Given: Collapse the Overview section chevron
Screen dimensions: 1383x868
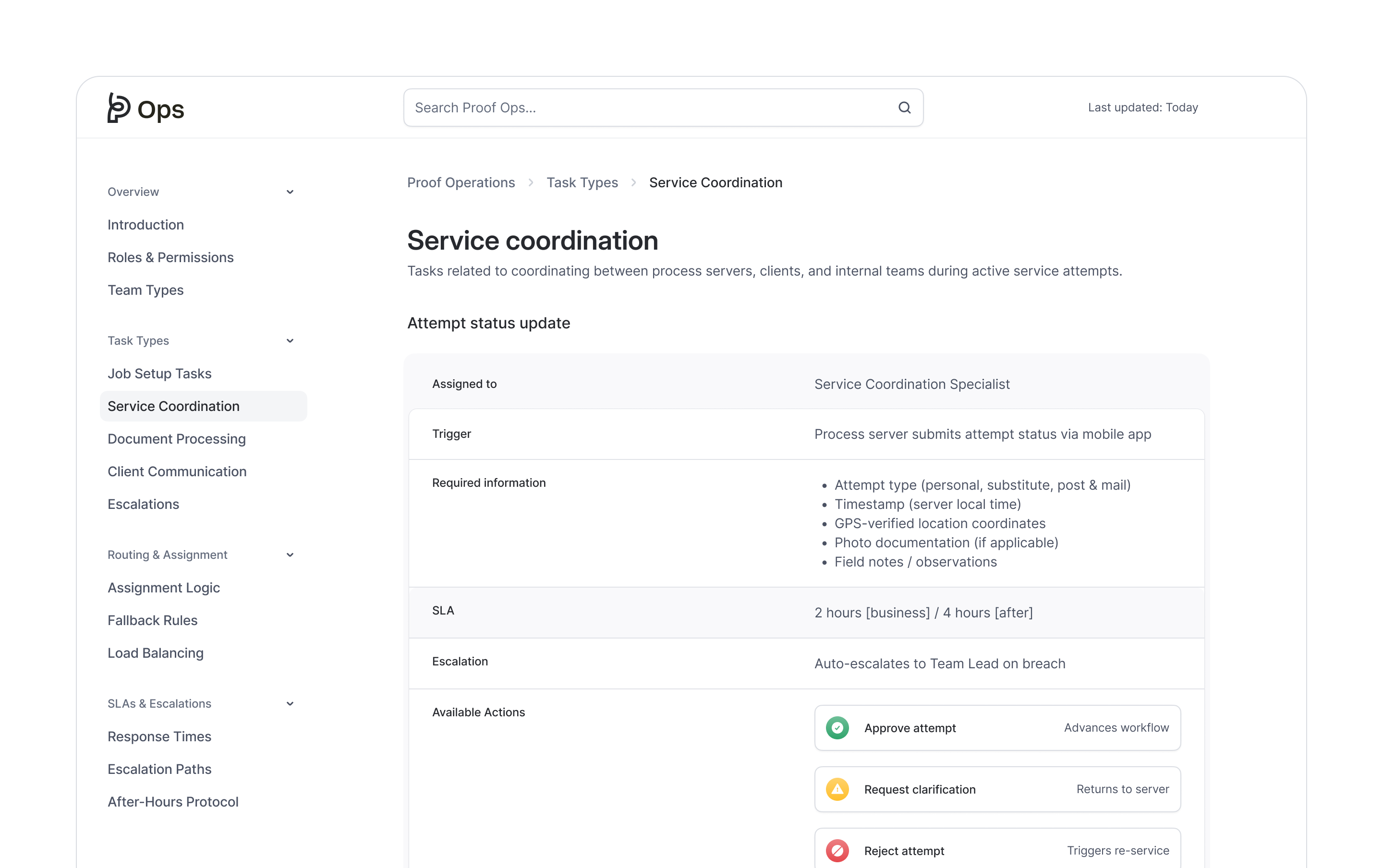Looking at the screenshot, I should point(290,191).
